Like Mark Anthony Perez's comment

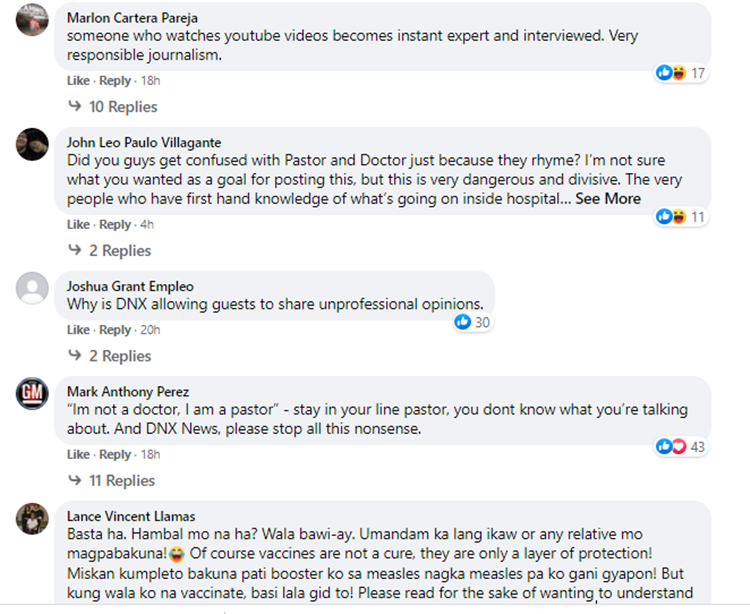point(78,455)
